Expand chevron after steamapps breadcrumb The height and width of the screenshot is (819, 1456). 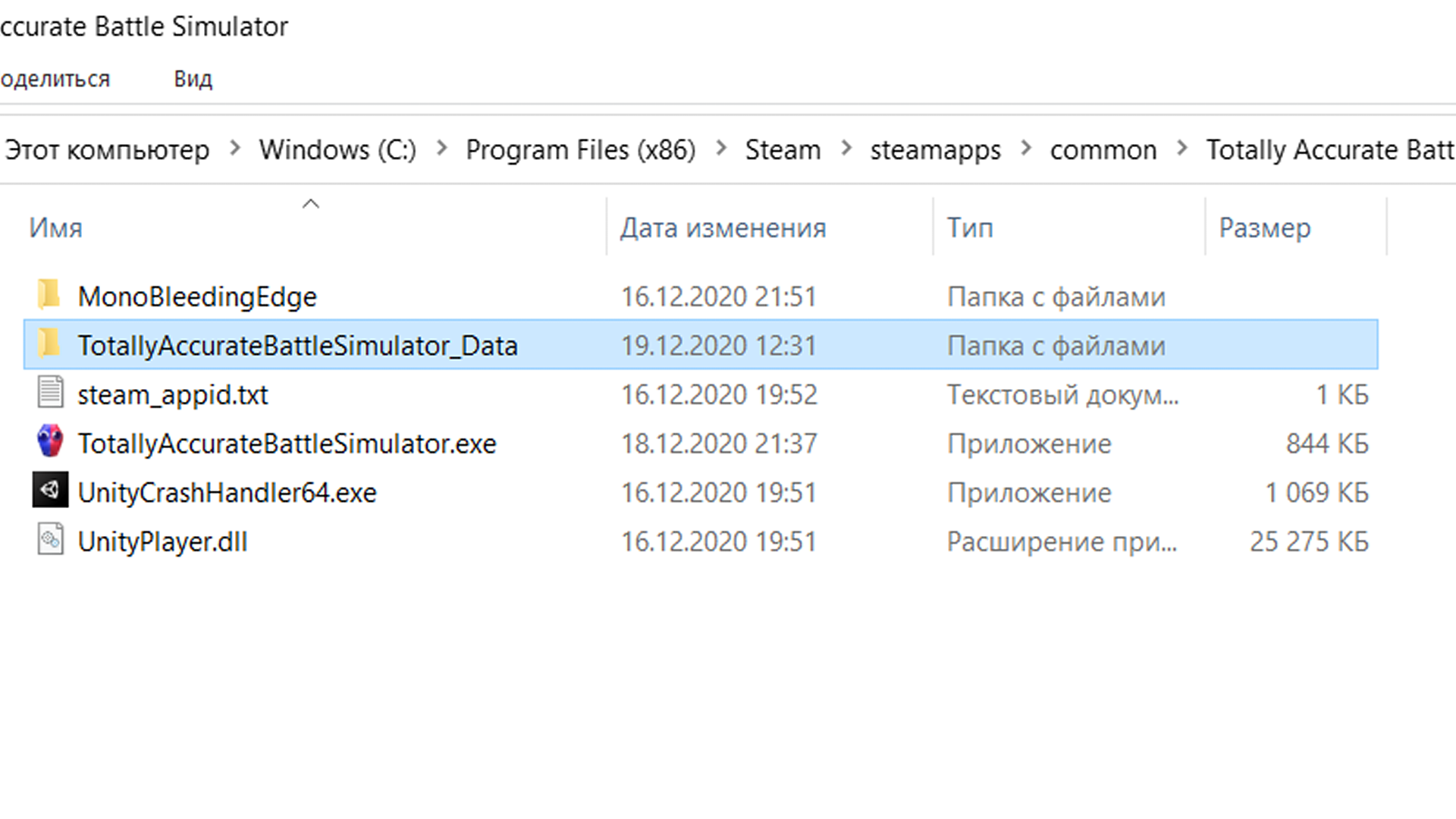pos(1026,149)
